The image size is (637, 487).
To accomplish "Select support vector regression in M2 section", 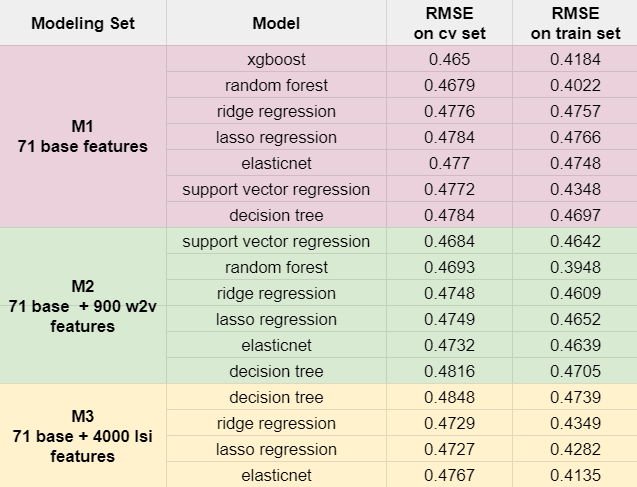I will 276,241.
